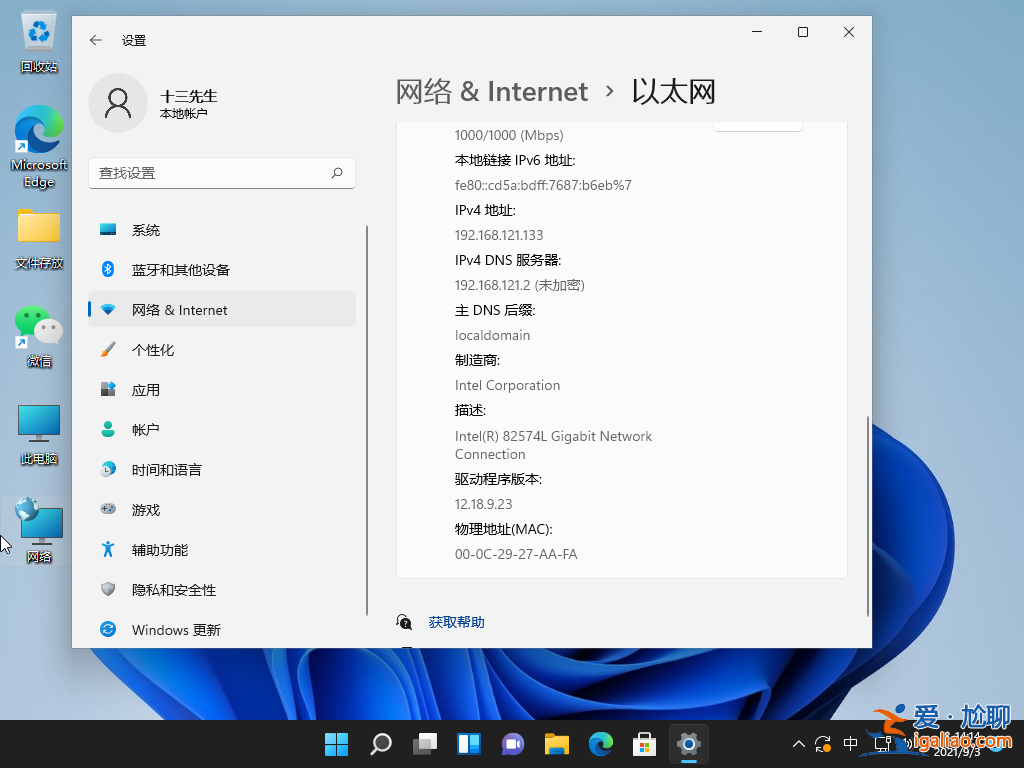
Task: Toggle the 中 input method indicator
Action: tap(850, 744)
